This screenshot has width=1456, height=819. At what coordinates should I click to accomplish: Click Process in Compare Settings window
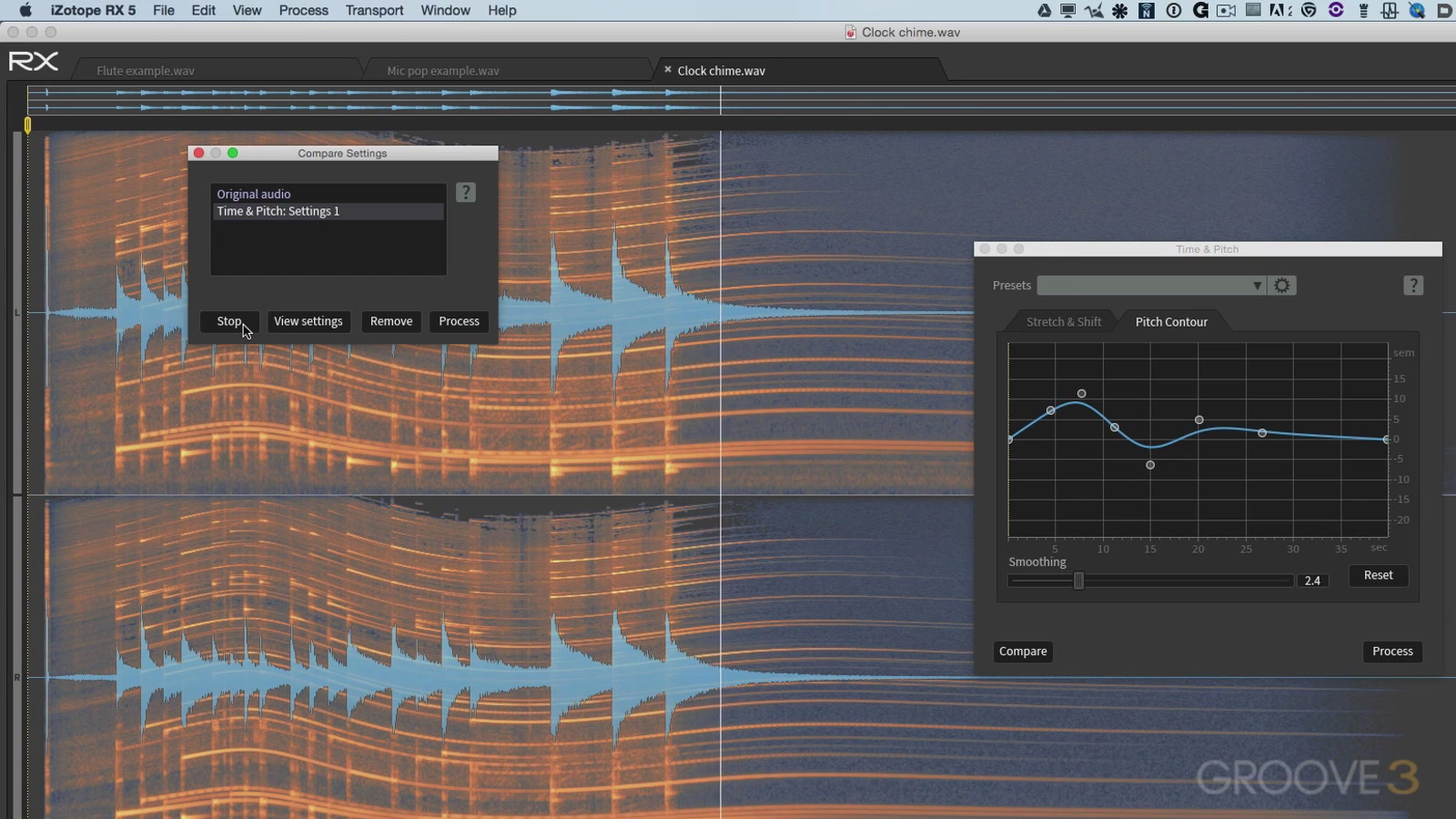click(459, 321)
